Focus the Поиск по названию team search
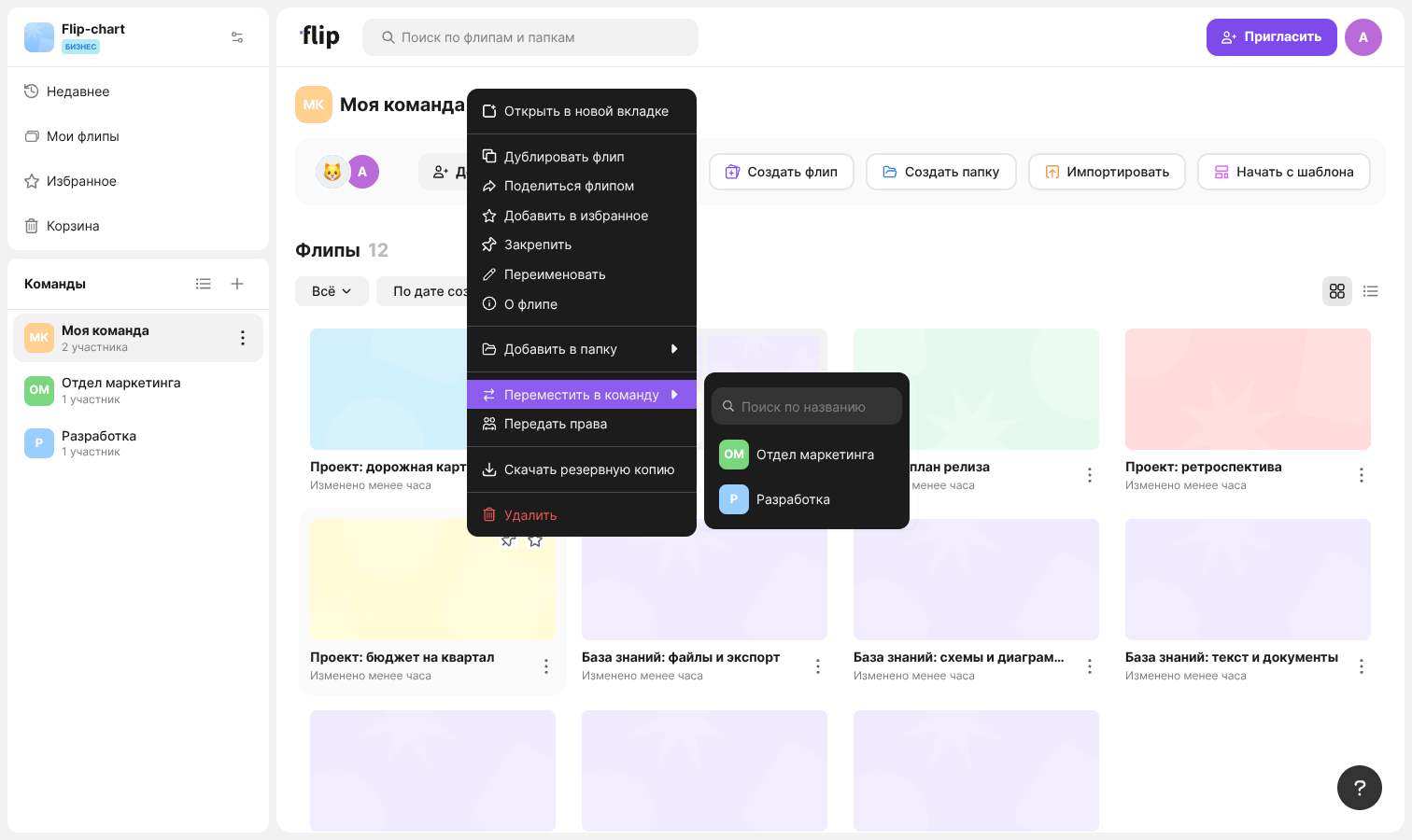 (x=807, y=407)
